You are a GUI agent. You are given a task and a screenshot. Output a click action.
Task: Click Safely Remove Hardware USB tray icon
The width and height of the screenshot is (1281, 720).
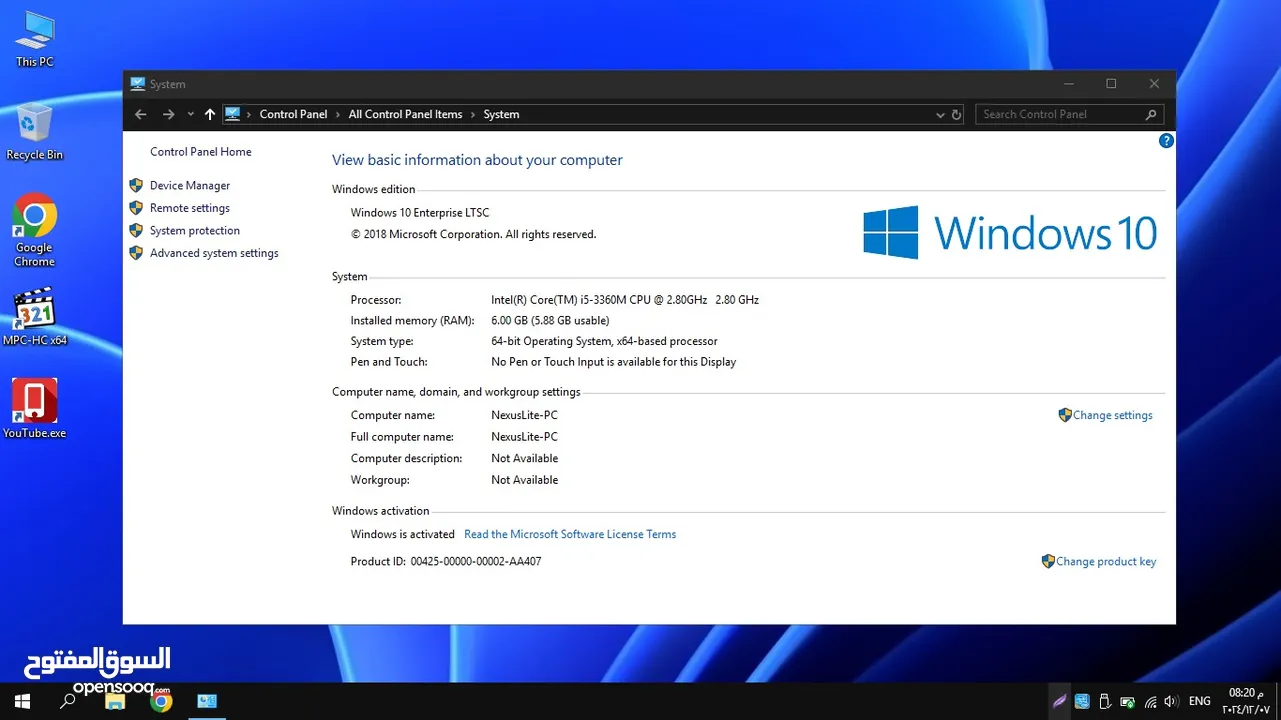(x=1104, y=701)
